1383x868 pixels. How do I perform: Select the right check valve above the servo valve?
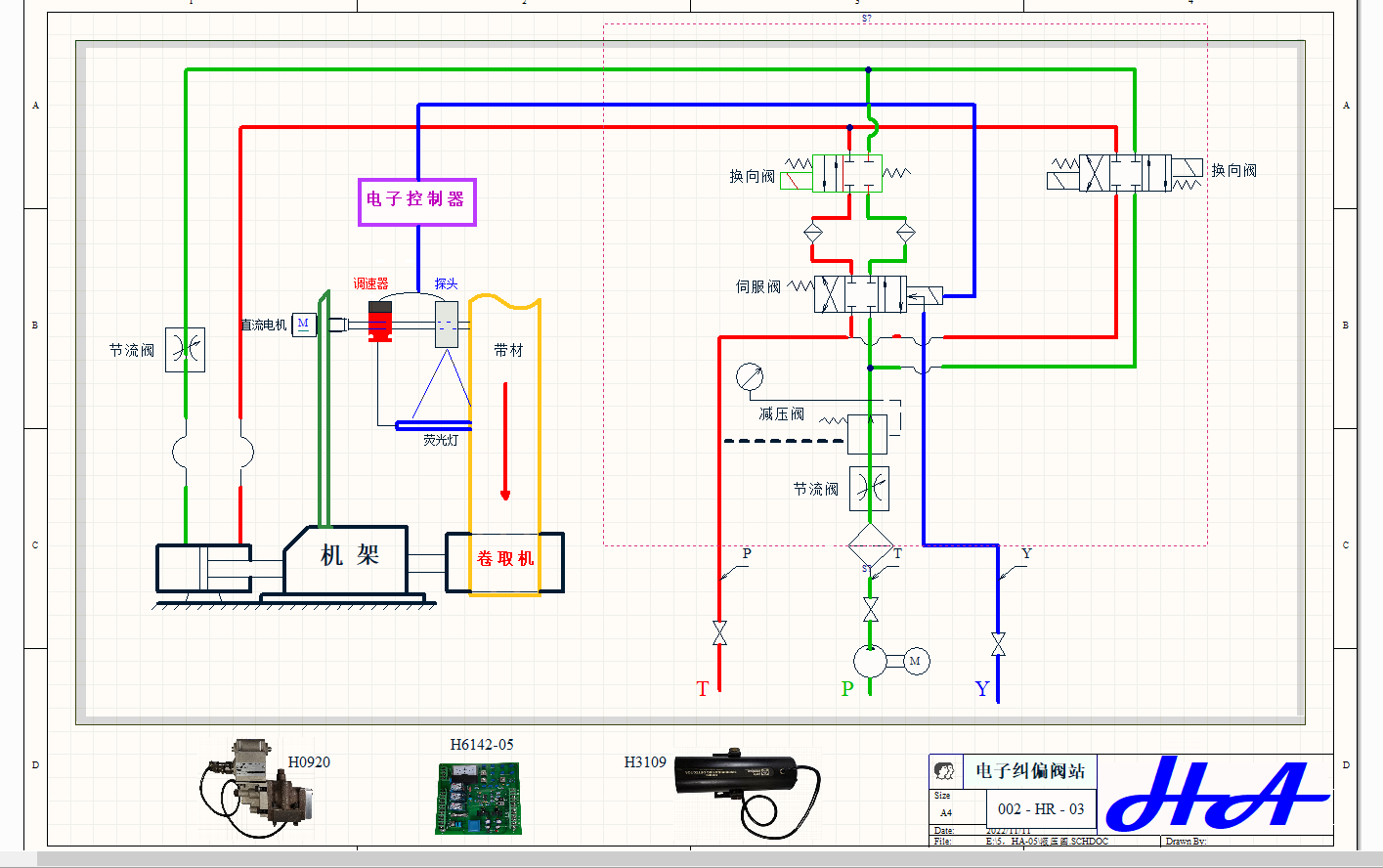coord(906,233)
